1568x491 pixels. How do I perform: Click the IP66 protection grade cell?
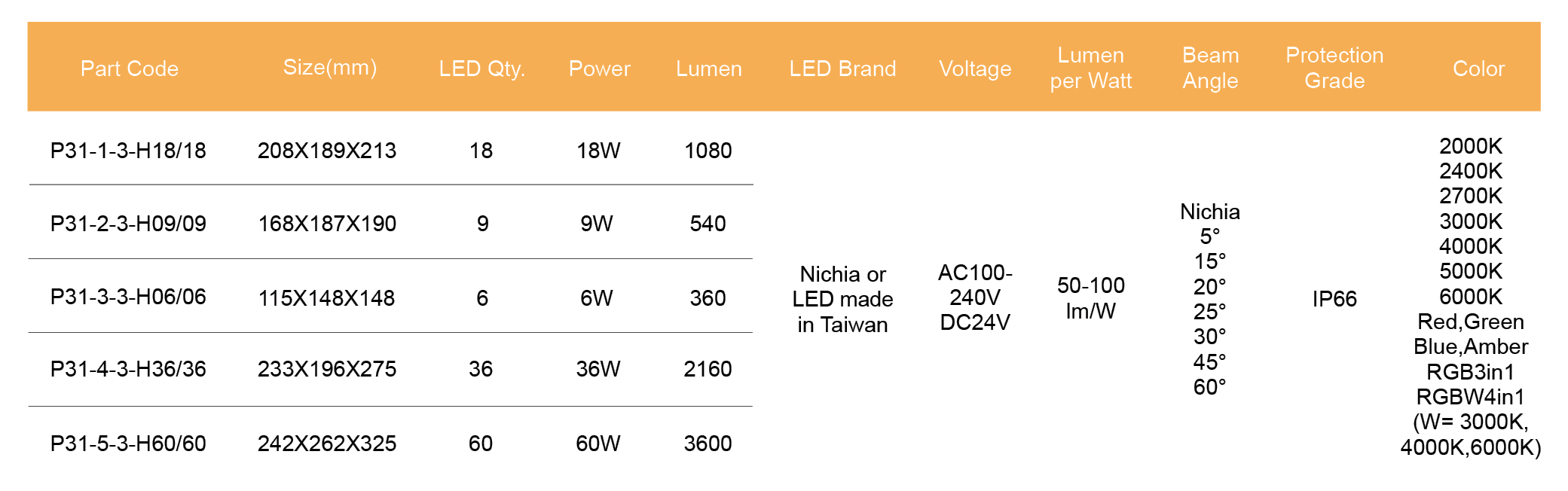coord(1334,299)
